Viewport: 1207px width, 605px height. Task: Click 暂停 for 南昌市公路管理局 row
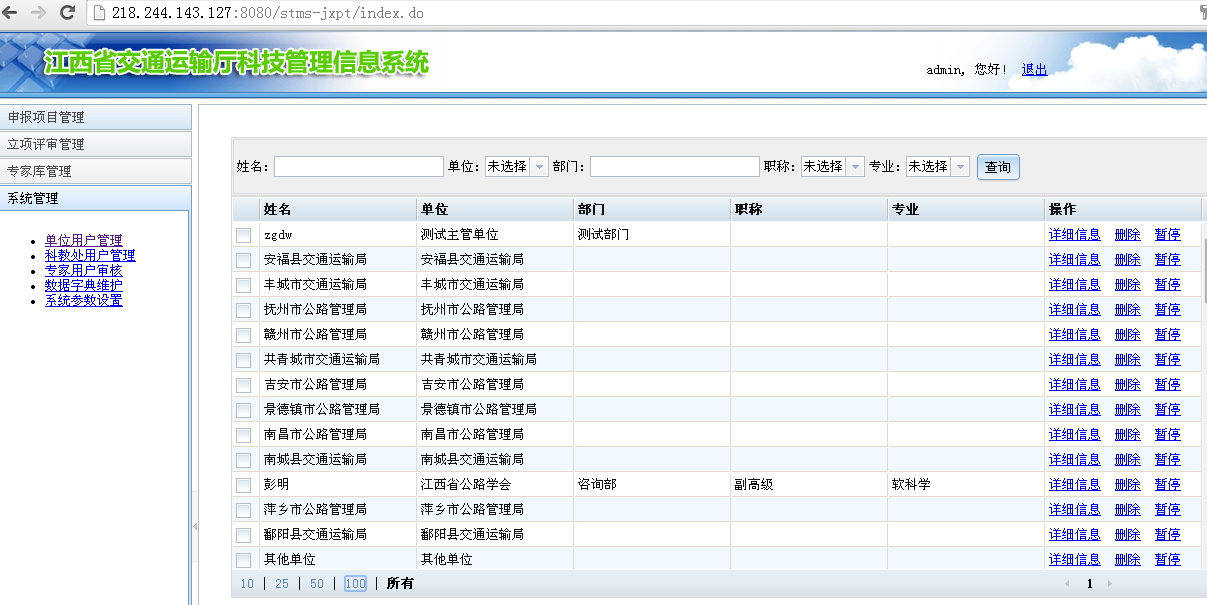pos(1168,435)
